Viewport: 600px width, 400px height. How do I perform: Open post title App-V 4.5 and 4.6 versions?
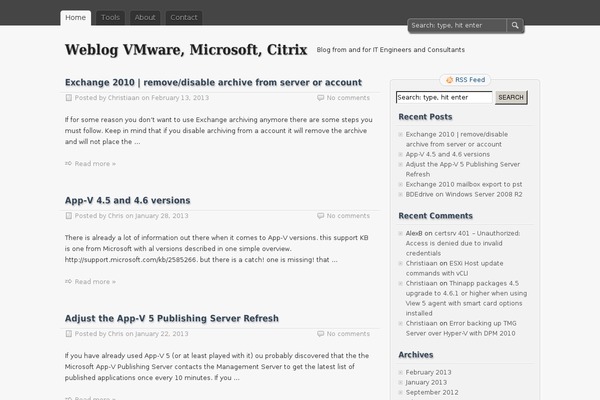coord(127,200)
